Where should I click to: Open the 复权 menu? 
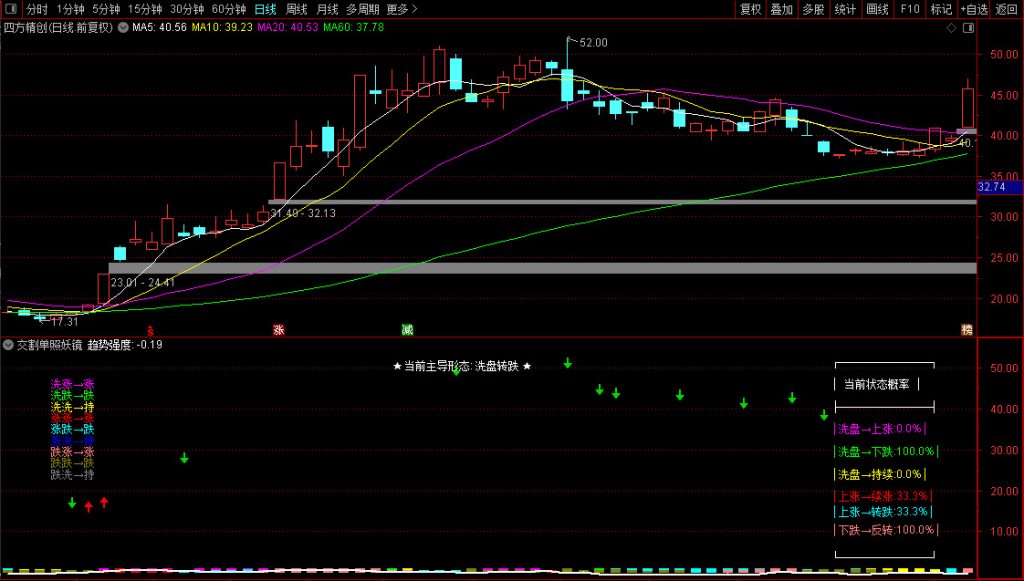pos(750,9)
